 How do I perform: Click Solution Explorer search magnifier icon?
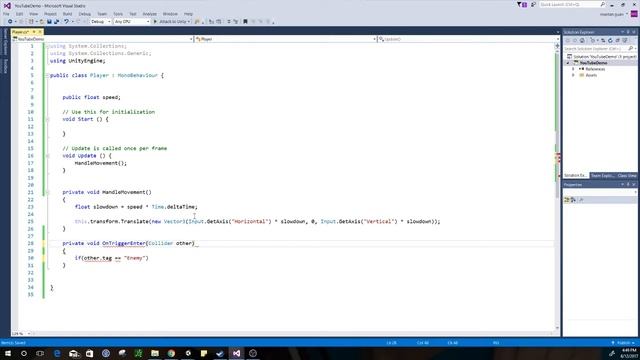630,49
